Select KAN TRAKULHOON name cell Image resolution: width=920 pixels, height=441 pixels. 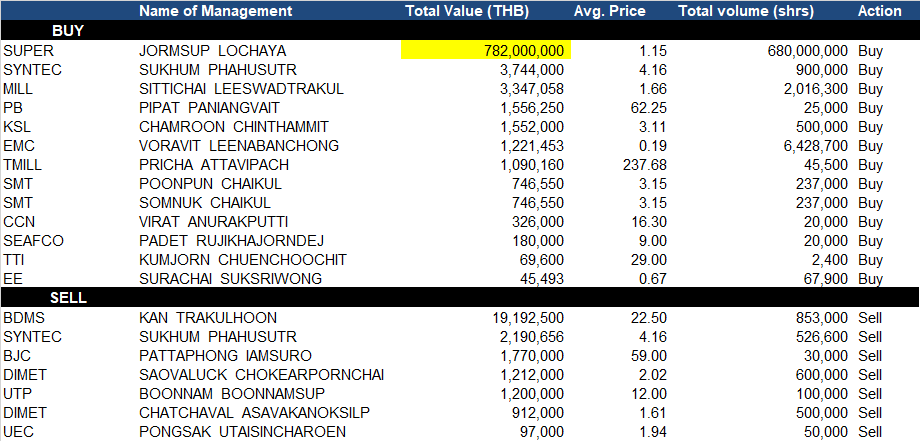click(208, 318)
